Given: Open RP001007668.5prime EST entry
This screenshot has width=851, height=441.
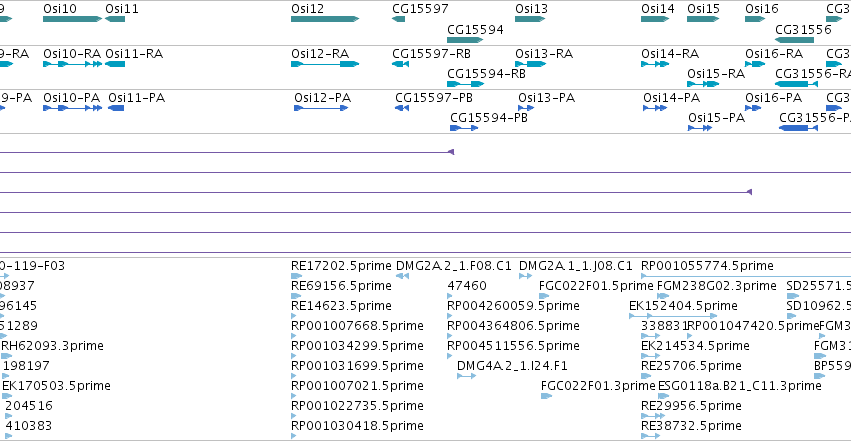Looking at the screenshot, I should (x=294, y=336).
